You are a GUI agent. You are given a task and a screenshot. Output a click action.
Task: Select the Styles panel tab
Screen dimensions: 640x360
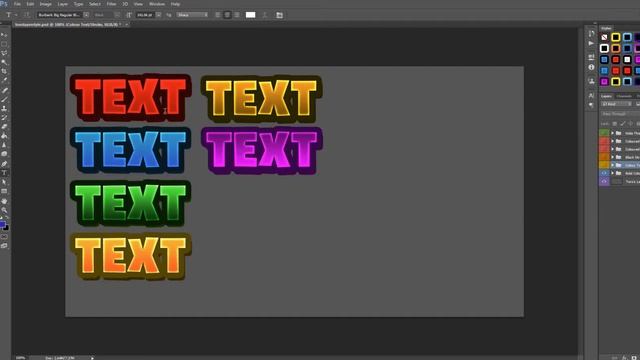(606, 28)
